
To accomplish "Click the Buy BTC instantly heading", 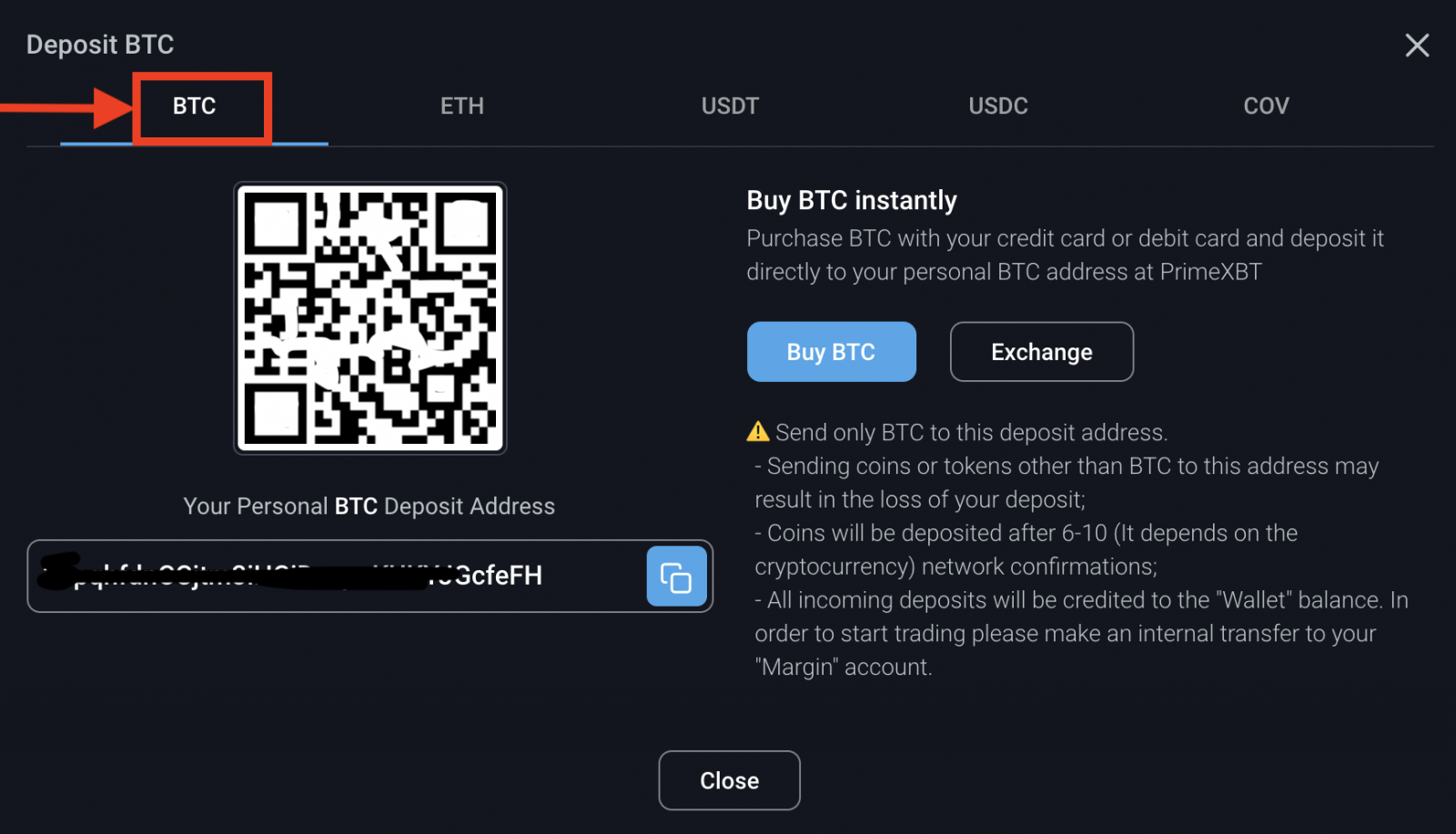I will [852, 200].
